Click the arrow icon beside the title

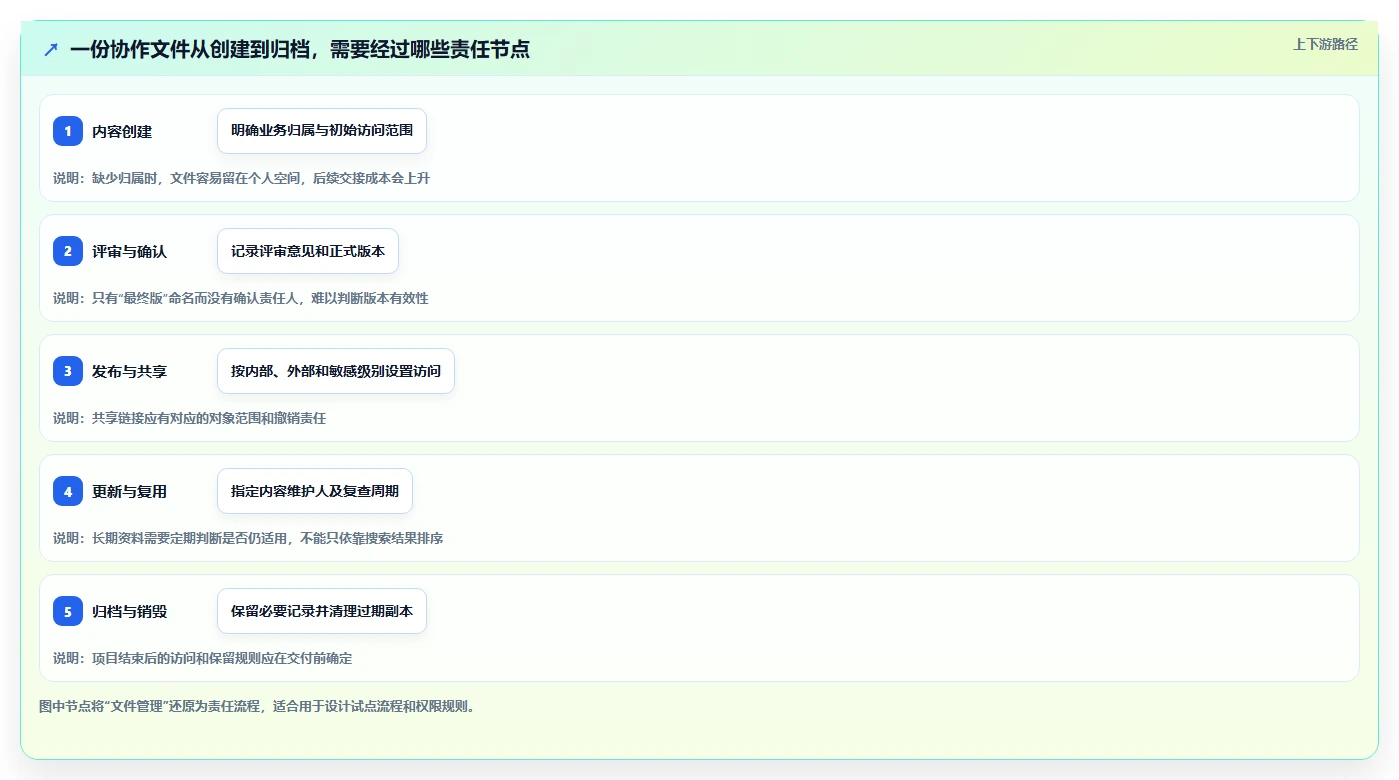(51, 49)
